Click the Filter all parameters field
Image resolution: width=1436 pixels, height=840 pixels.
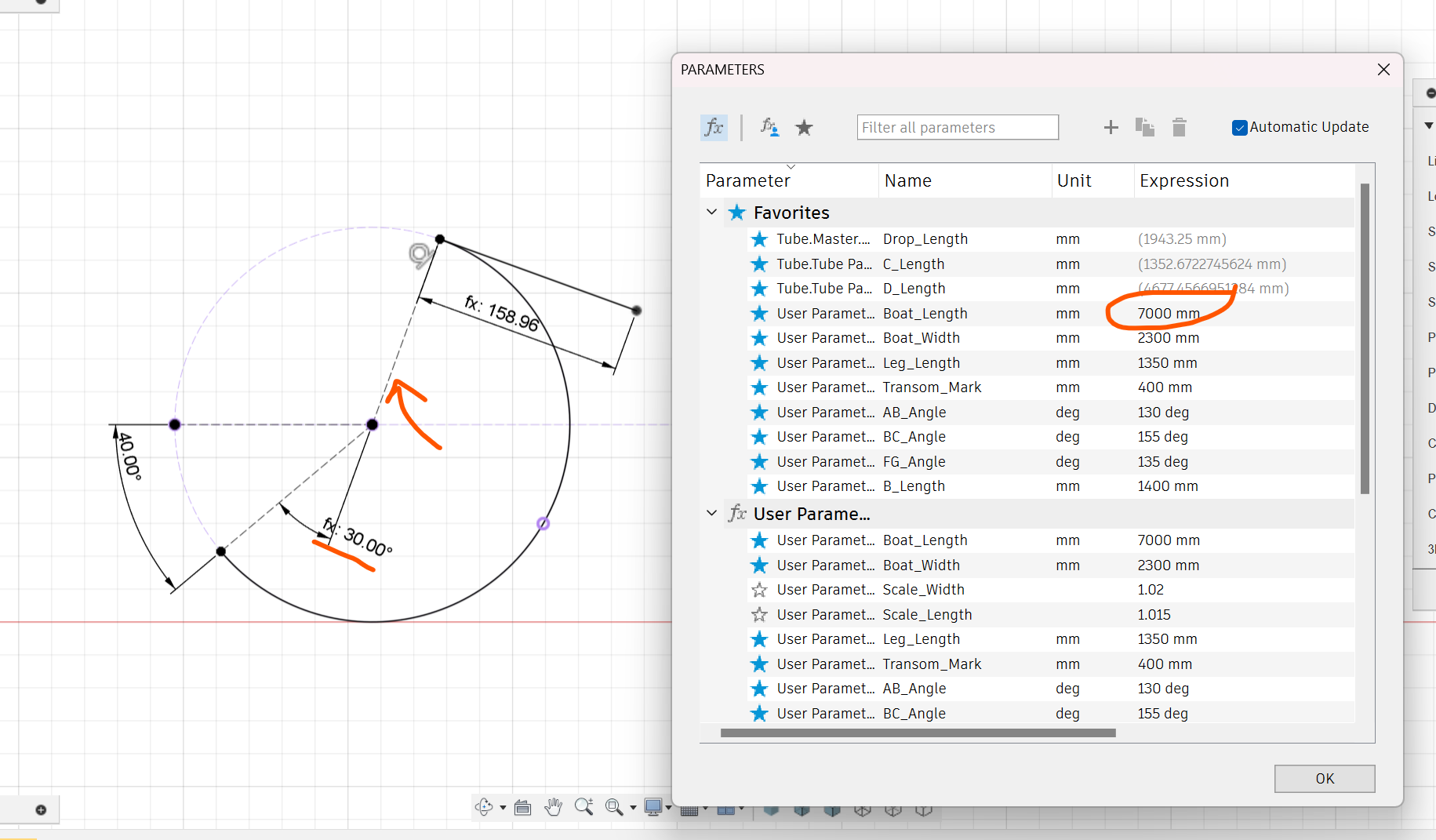tap(958, 127)
